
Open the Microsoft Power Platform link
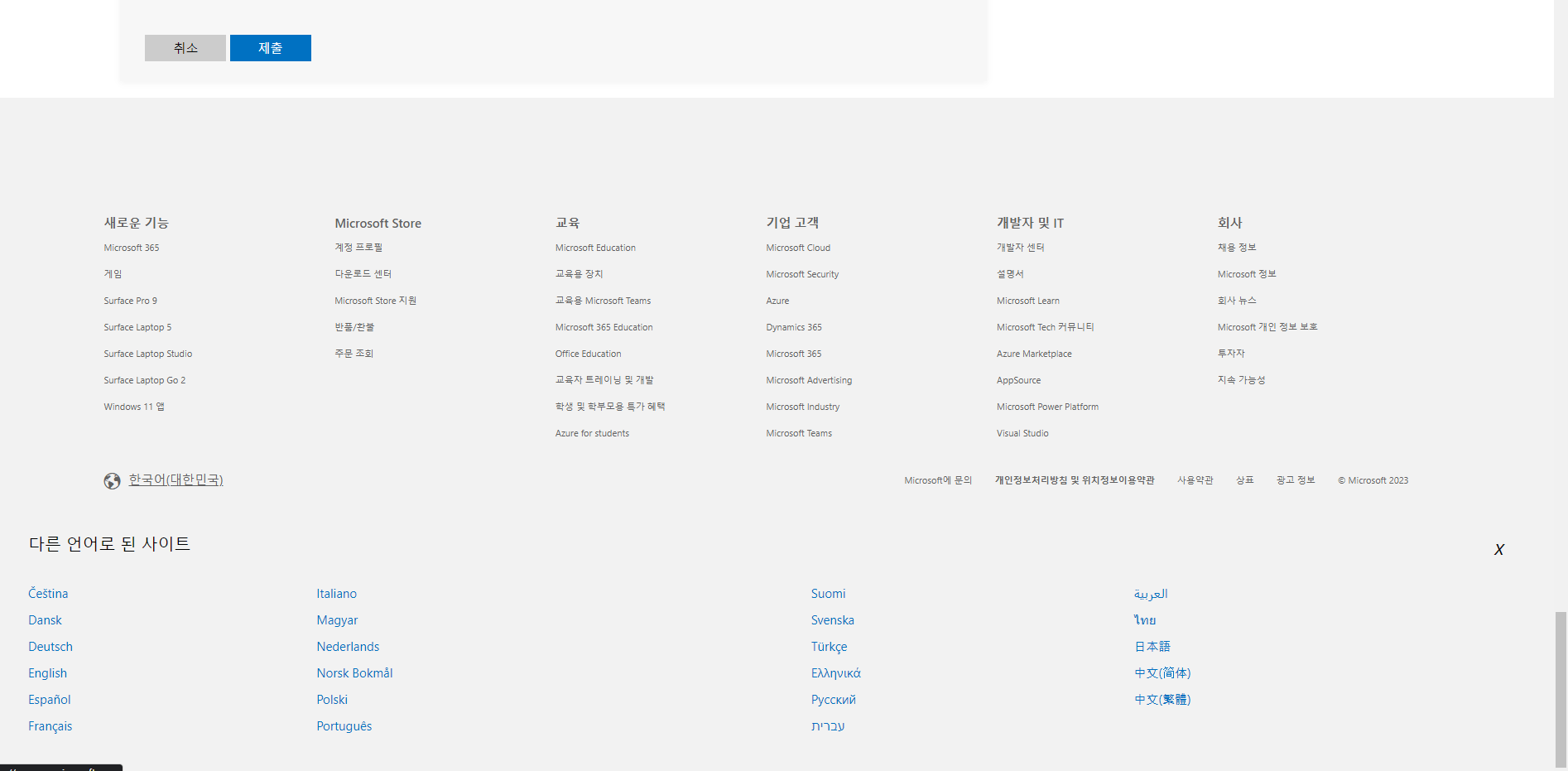coord(1048,407)
